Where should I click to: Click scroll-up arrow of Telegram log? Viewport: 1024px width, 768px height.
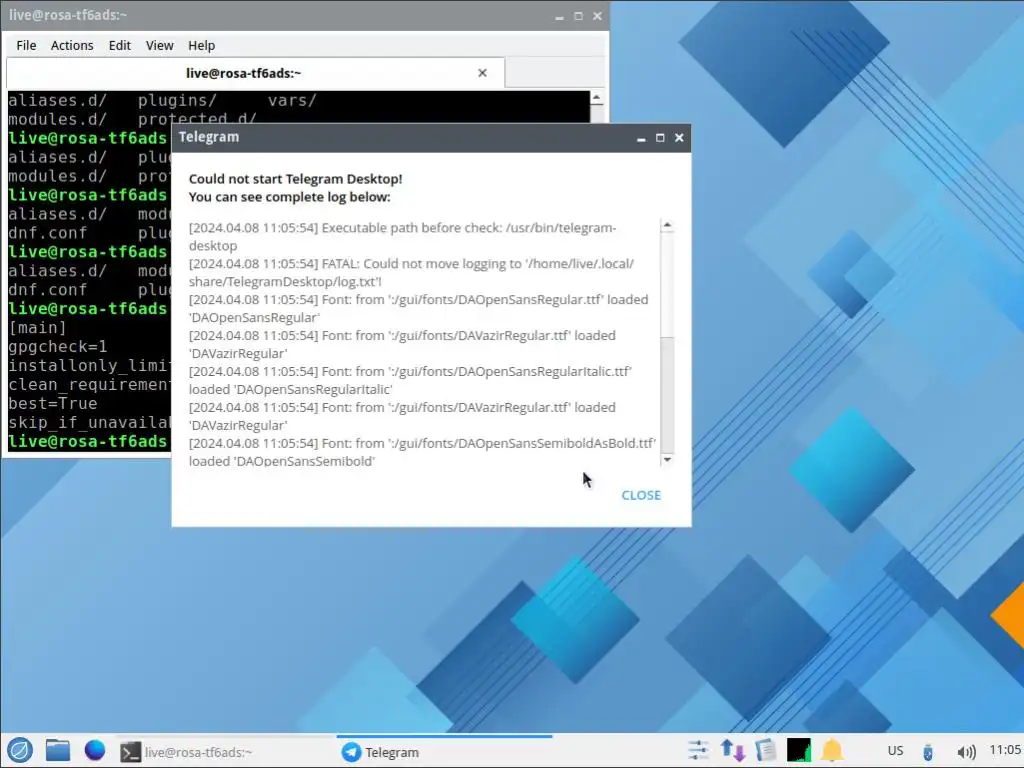tap(667, 225)
